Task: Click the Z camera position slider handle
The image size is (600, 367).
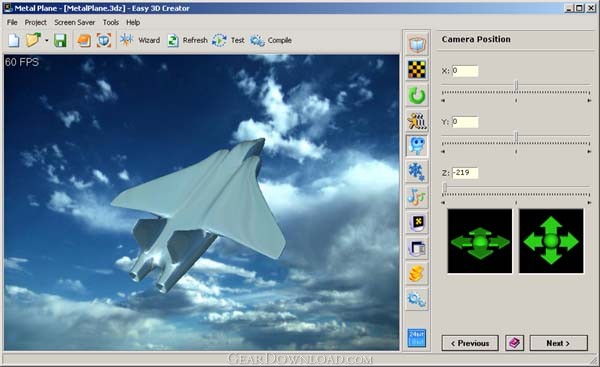Action: click(x=445, y=187)
